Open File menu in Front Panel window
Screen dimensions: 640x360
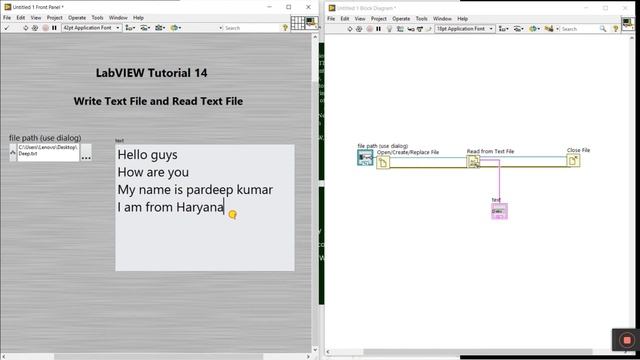click(x=7, y=18)
